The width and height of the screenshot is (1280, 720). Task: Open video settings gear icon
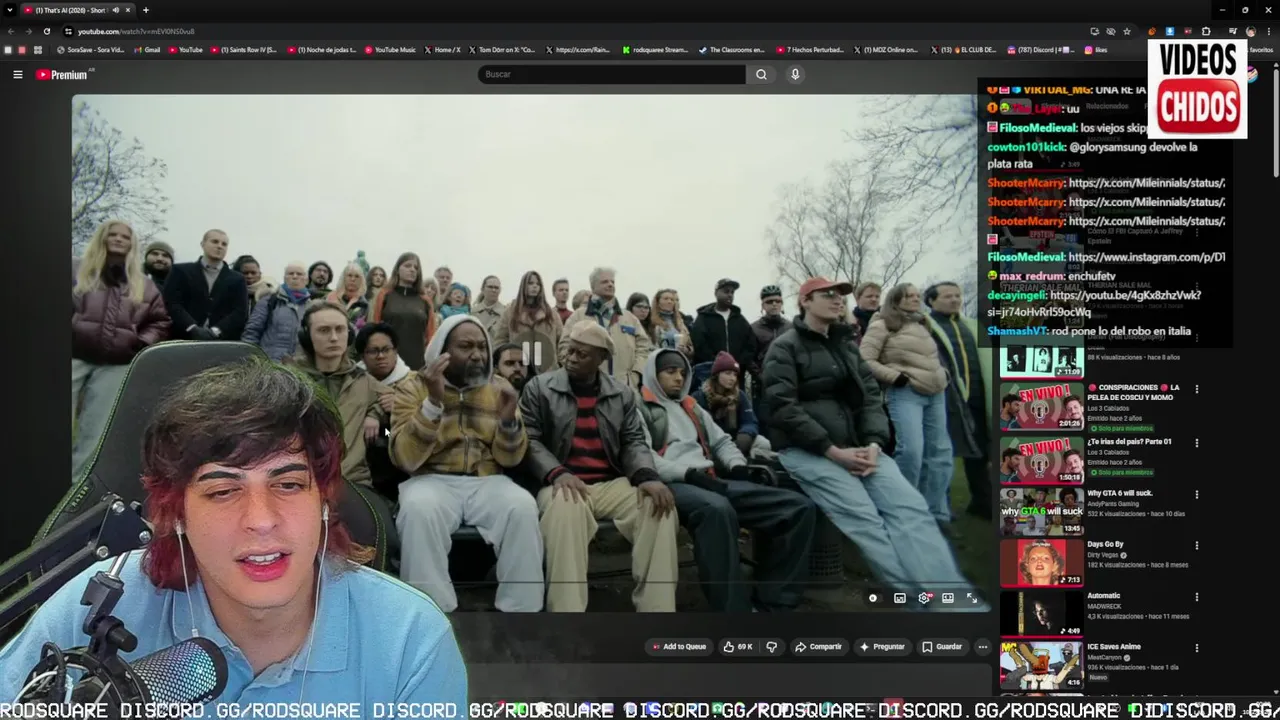924,598
